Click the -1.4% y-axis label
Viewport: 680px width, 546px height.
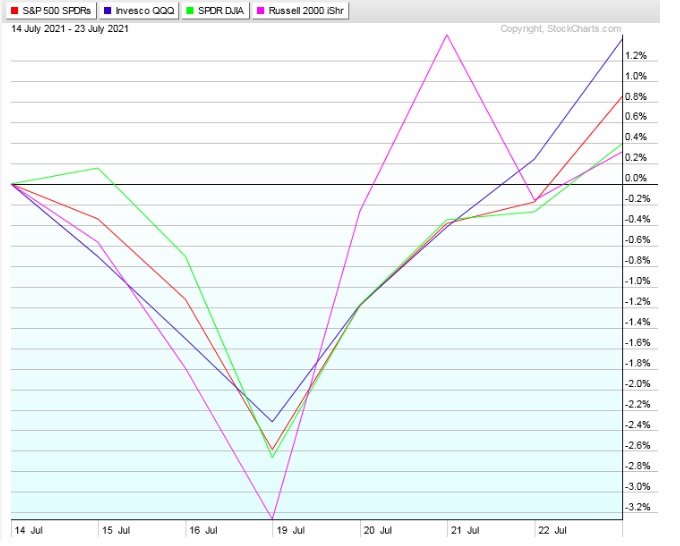(x=638, y=322)
